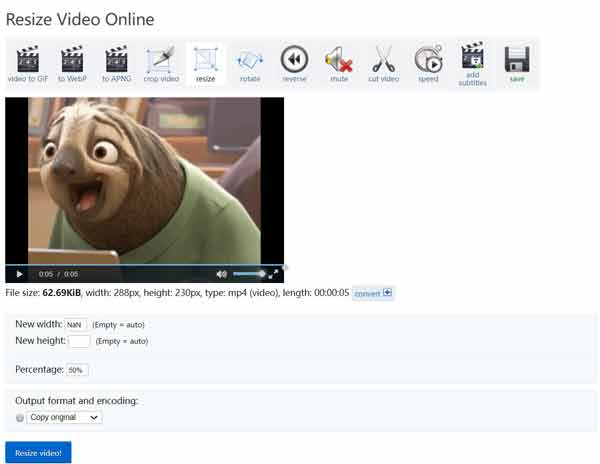Open the video speed tool

pyautogui.click(x=428, y=64)
